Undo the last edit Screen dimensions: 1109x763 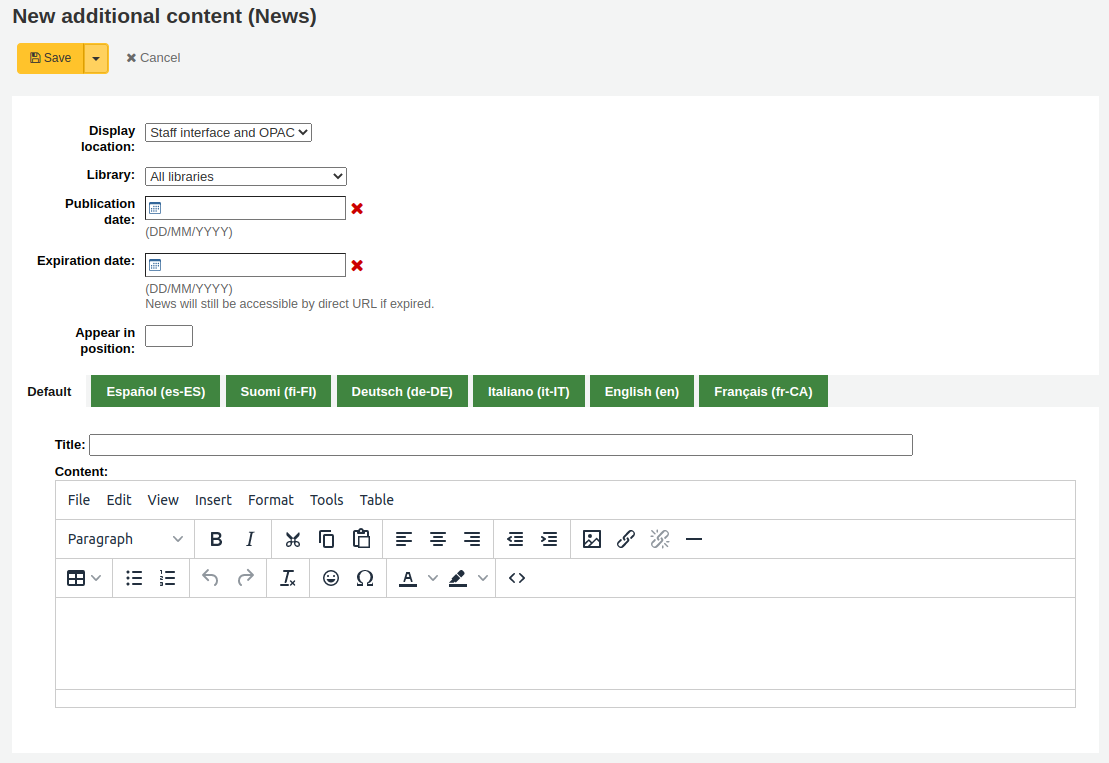(210, 578)
